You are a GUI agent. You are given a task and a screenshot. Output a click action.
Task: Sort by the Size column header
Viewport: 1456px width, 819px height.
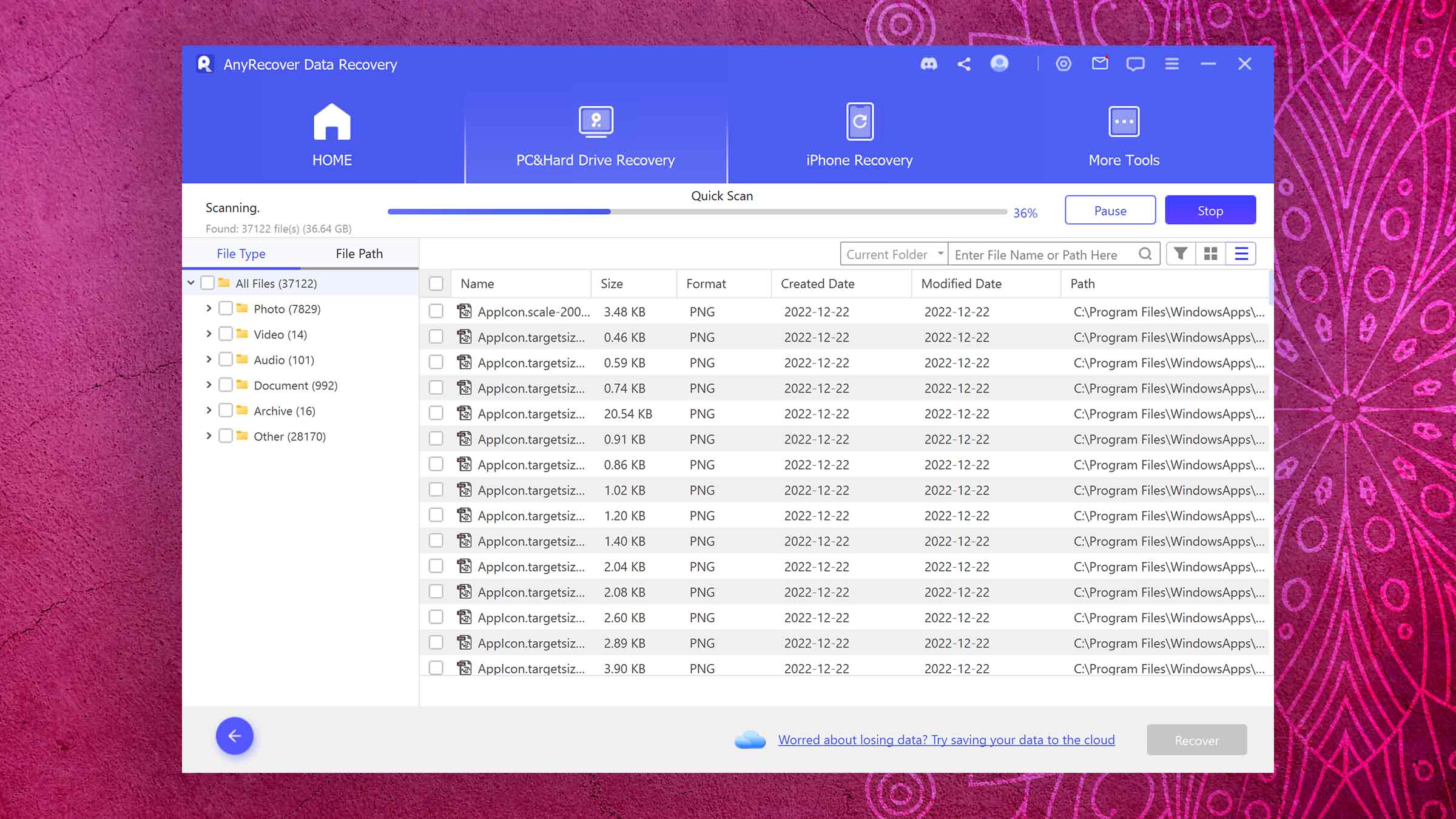(x=634, y=283)
